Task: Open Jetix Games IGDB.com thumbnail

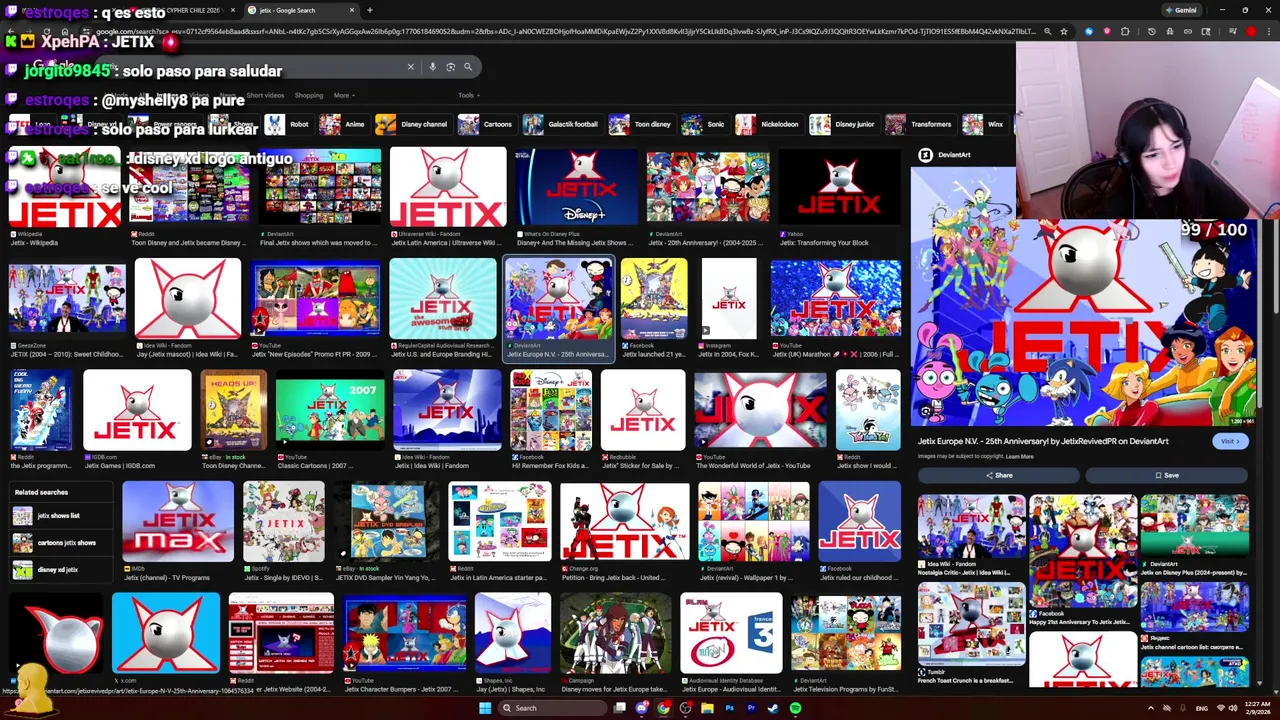Action: point(137,411)
